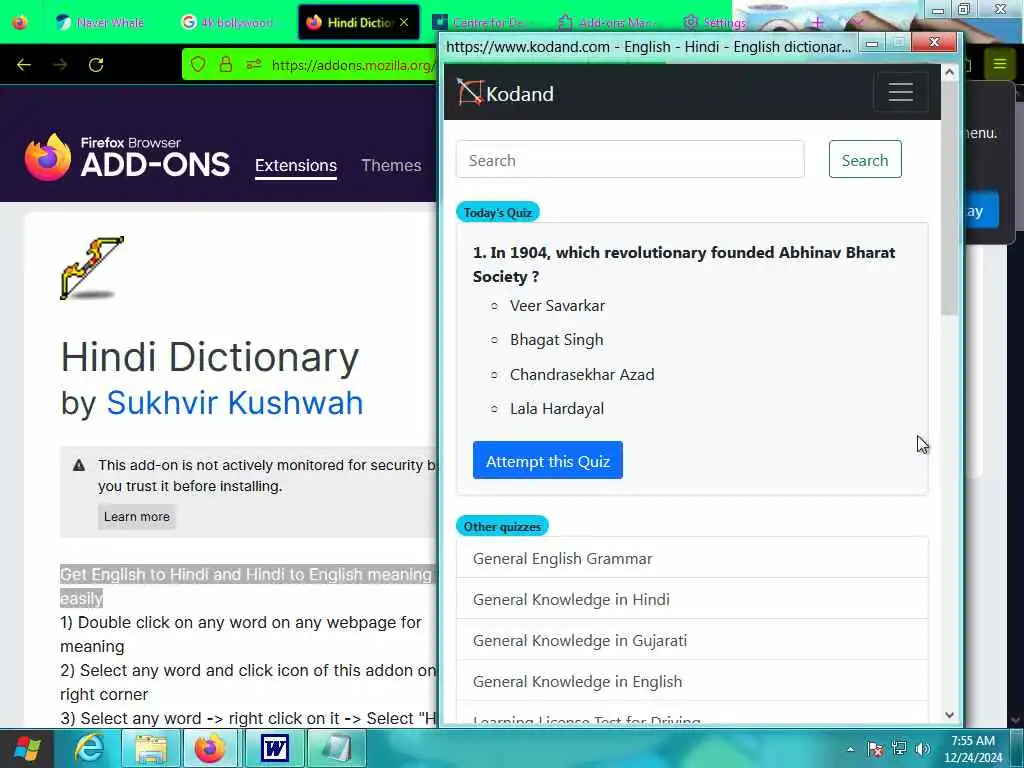Open the tab list dropdown arrow

[x=856, y=23]
